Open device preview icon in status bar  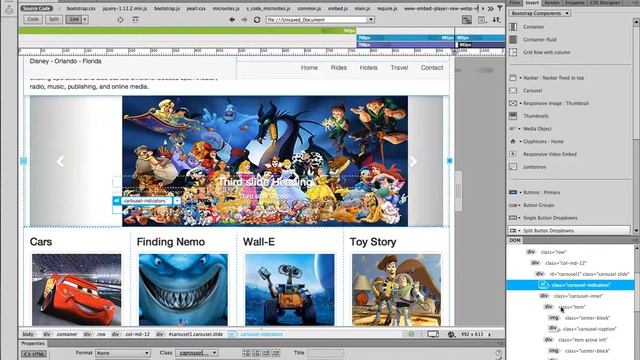click(x=433, y=334)
